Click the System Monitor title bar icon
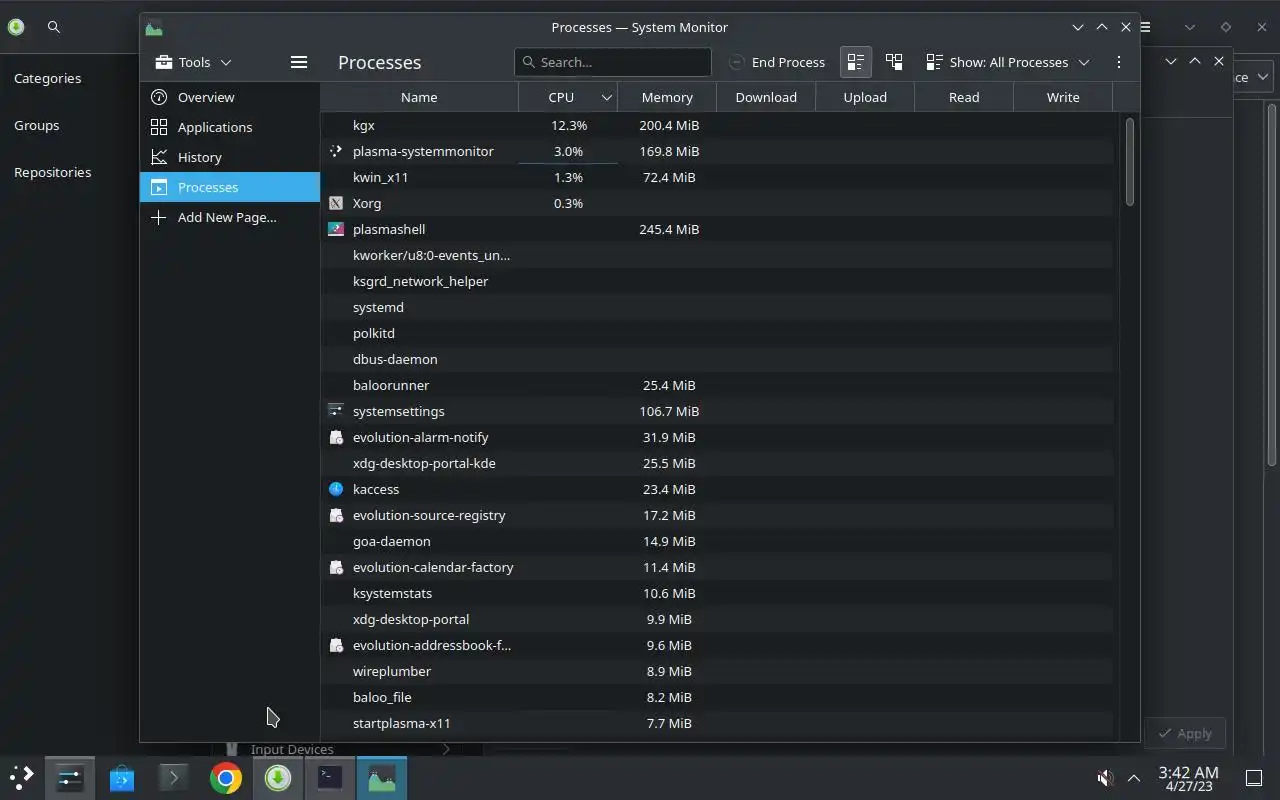The height and width of the screenshot is (800, 1280). click(x=153, y=27)
